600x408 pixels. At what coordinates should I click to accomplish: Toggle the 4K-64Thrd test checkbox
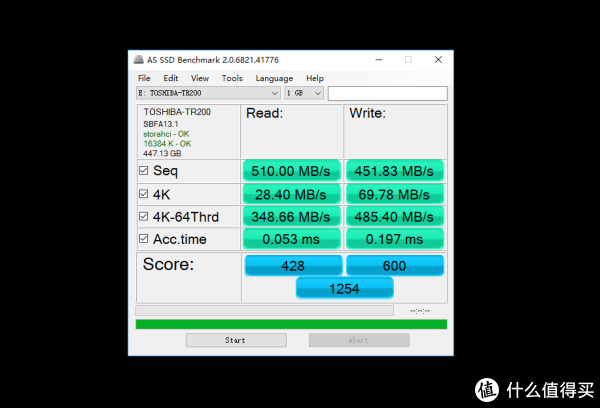[x=143, y=217]
